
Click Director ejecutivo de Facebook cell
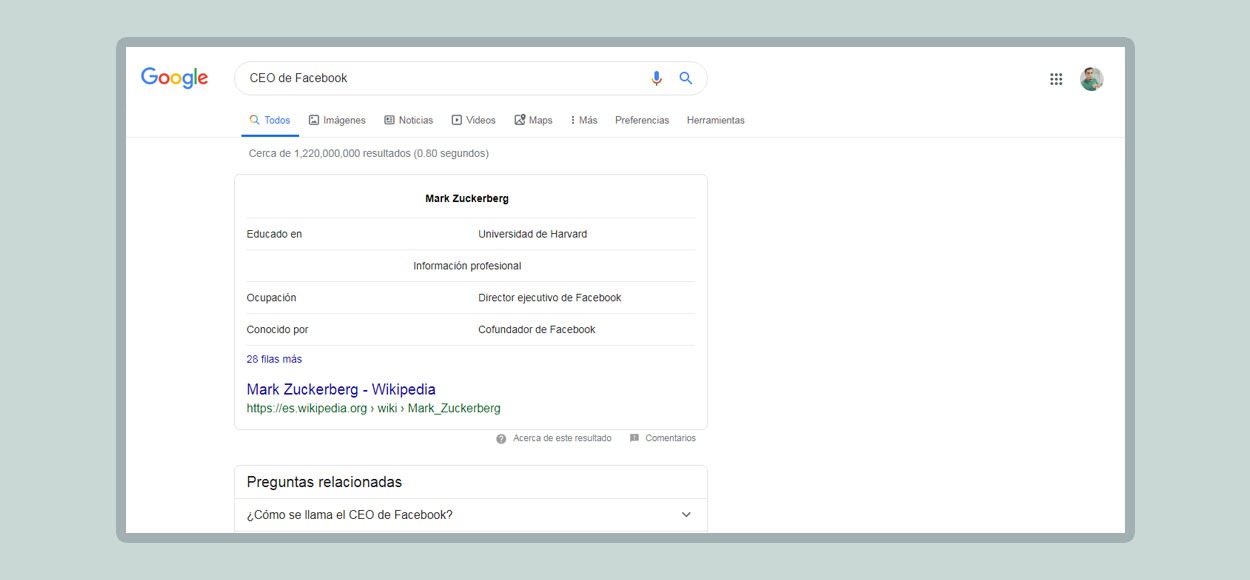click(550, 298)
